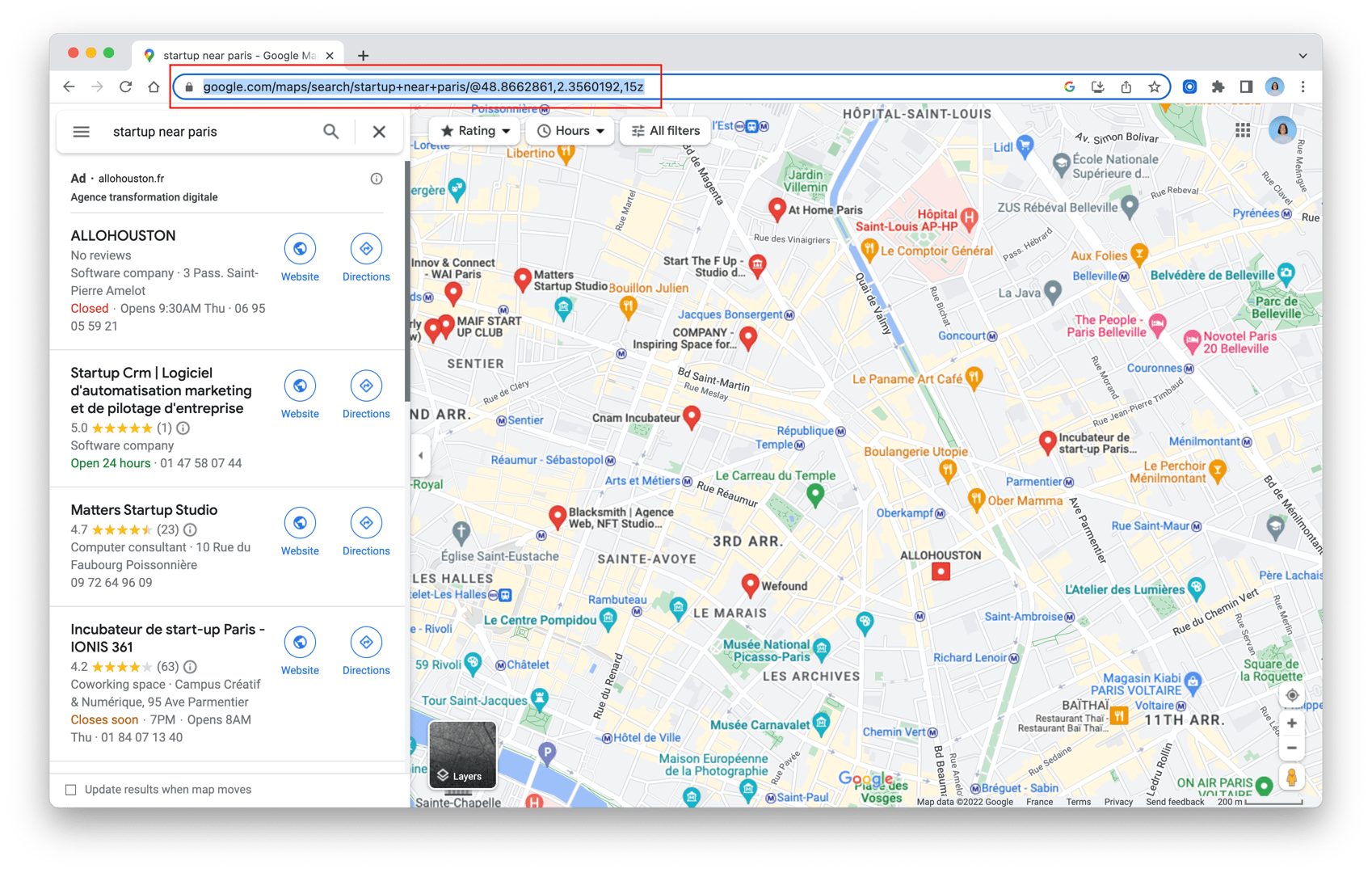Viewport: 1372px width, 873px height.
Task: Open the Layers map type thumbnail
Action: point(462,755)
